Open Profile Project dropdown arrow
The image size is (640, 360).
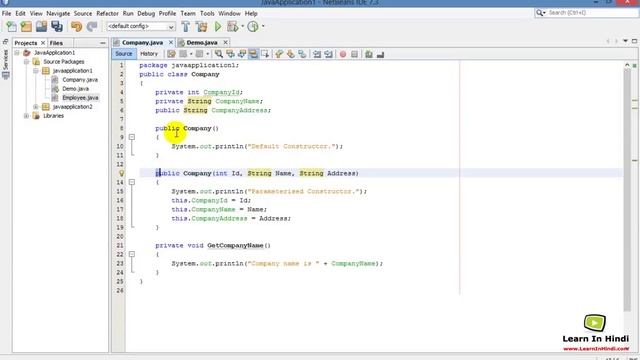point(263,27)
